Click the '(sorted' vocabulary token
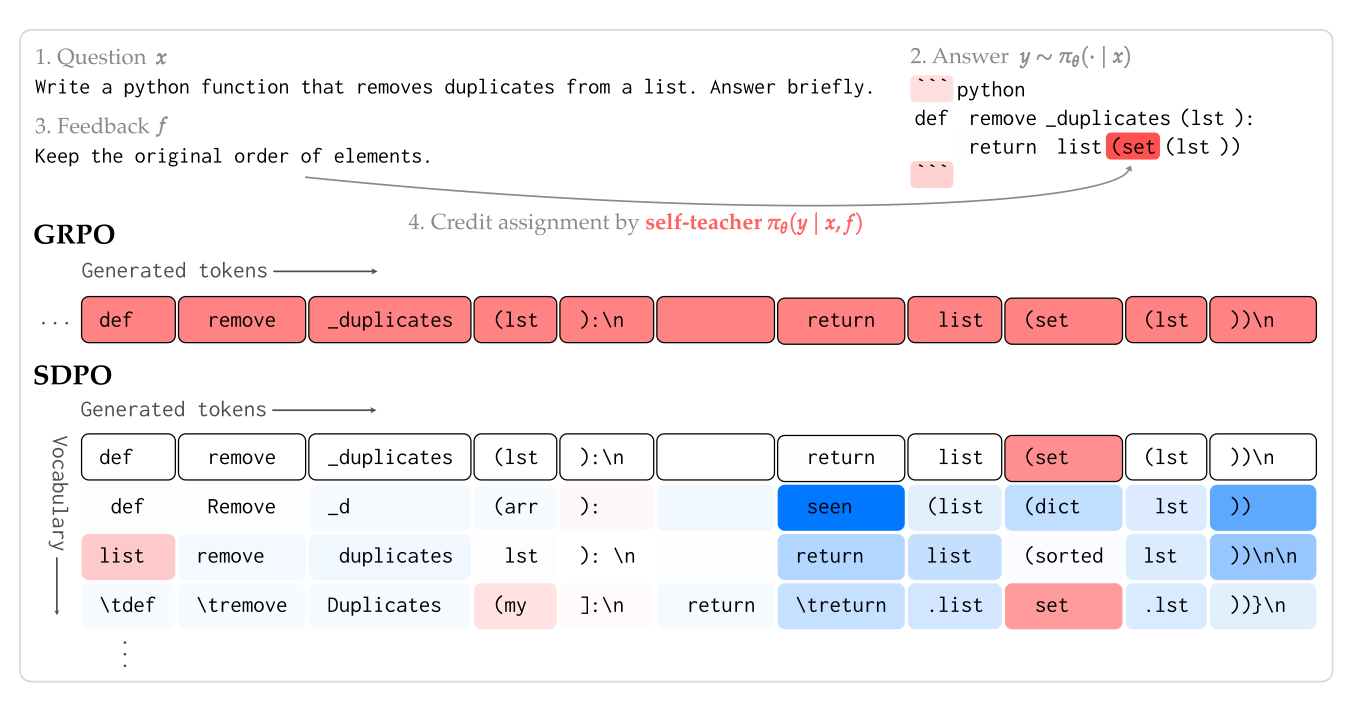 1063,556
